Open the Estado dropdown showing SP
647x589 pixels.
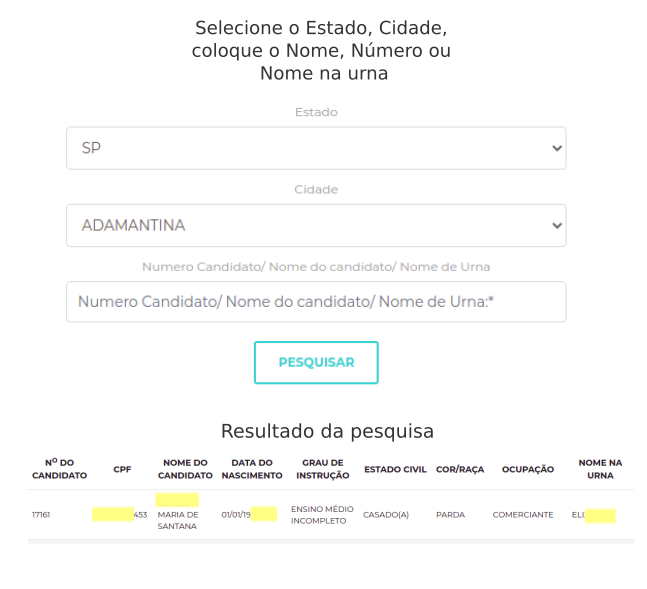pos(315,148)
